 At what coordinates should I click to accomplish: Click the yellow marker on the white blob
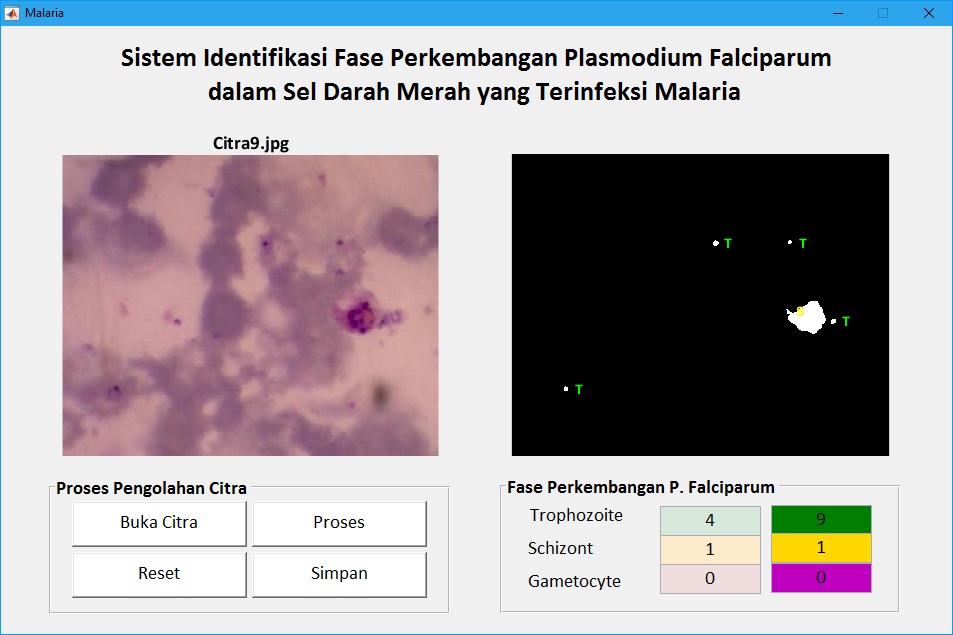pos(800,312)
